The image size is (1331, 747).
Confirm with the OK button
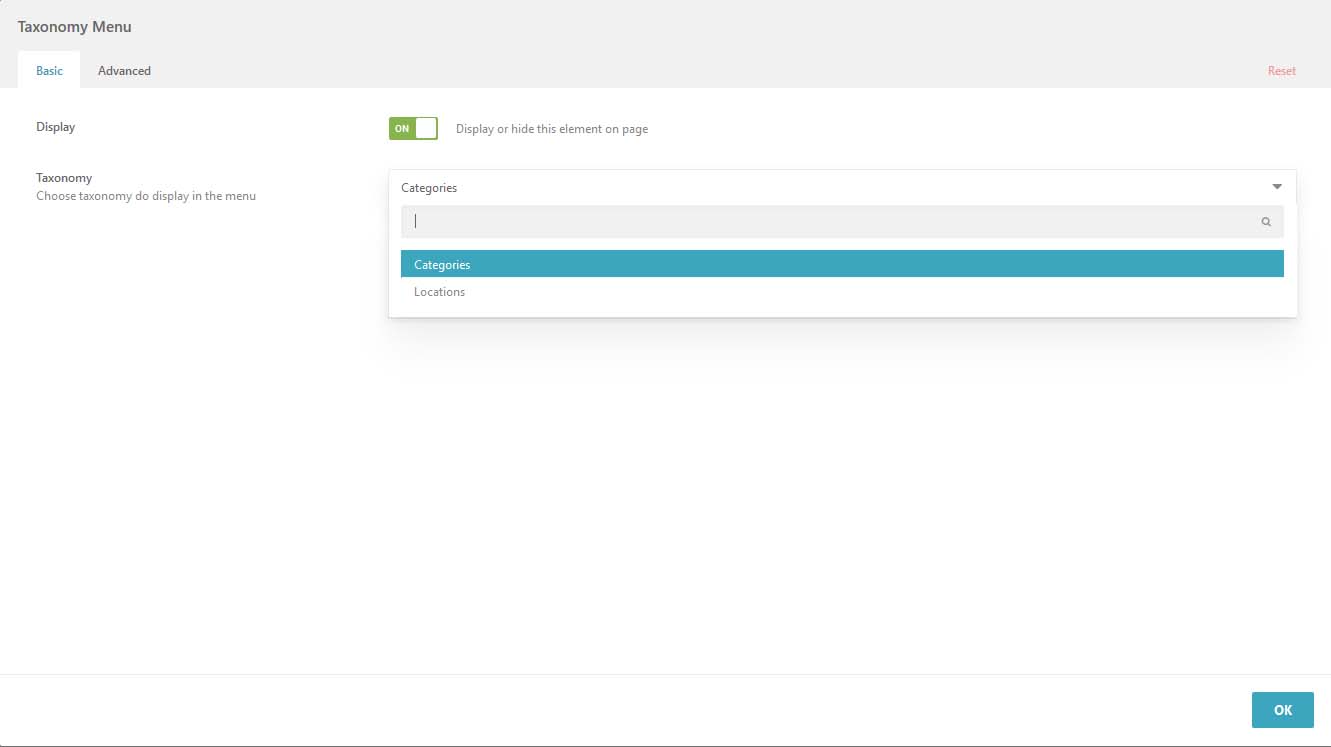[1282, 710]
